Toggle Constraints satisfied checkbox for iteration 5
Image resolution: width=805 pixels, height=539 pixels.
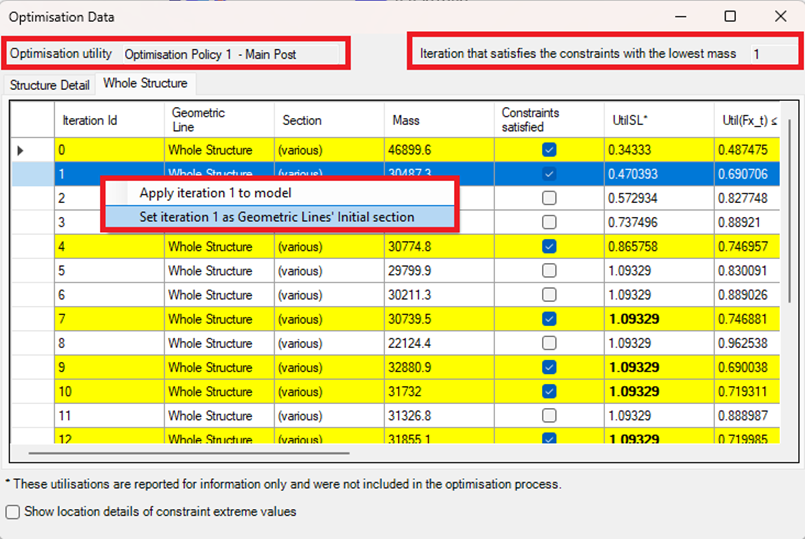[x=548, y=271]
